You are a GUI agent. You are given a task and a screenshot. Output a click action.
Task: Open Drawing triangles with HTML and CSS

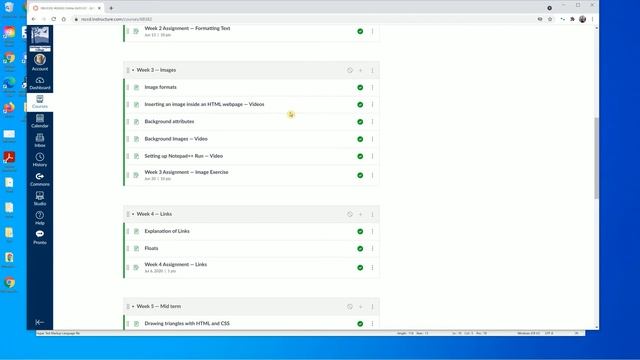(187, 323)
